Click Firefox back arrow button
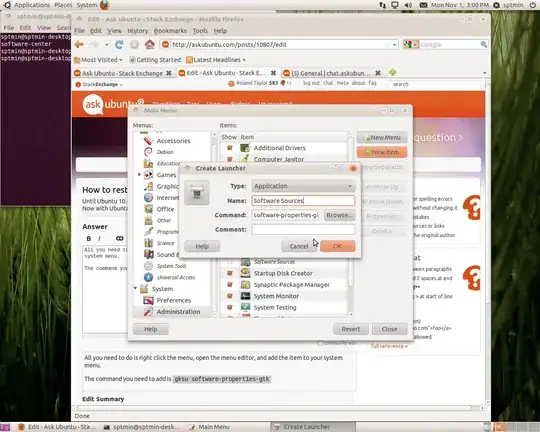This screenshot has height=432, width=540. click(x=79, y=44)
